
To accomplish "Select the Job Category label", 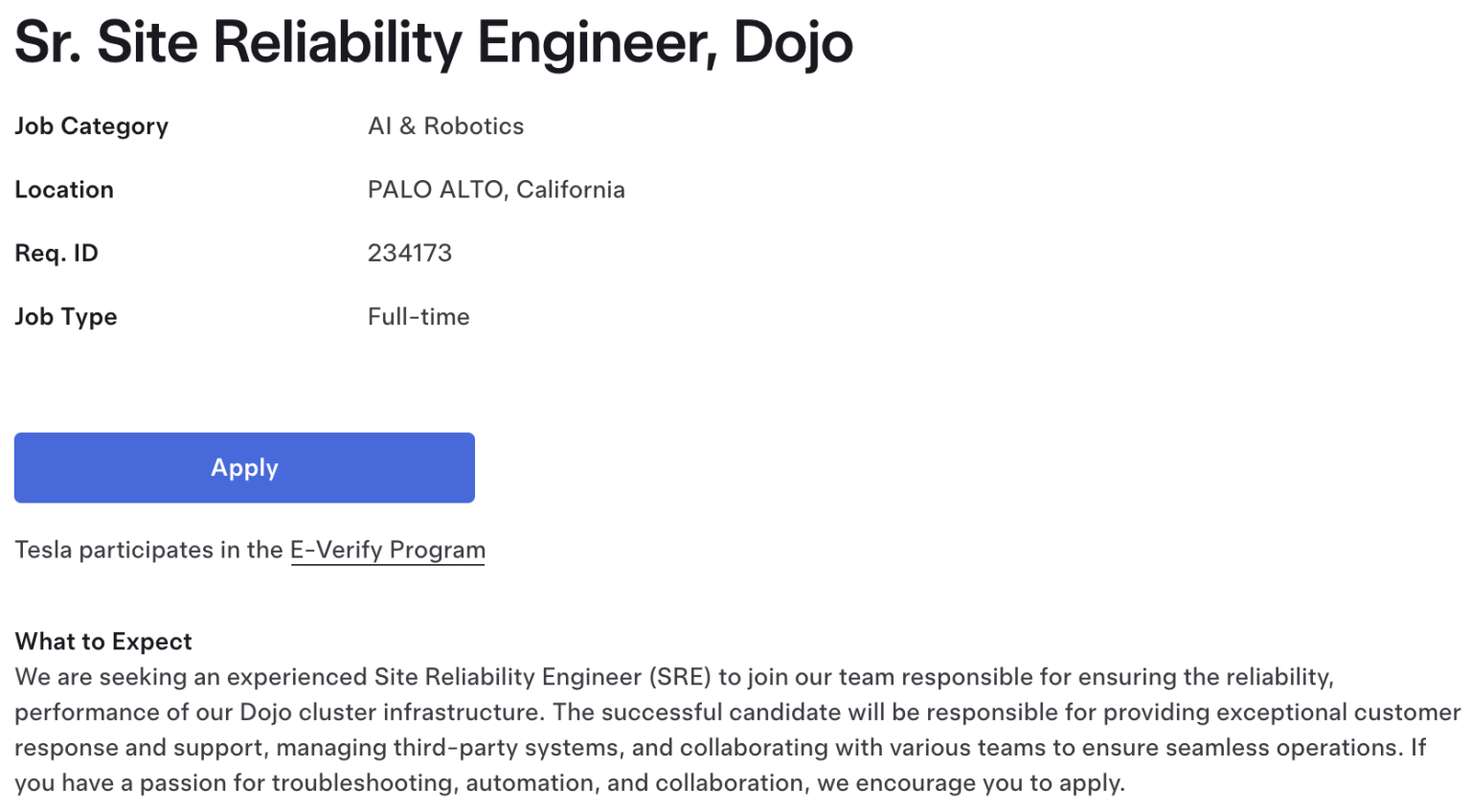I will pos(92,126).
